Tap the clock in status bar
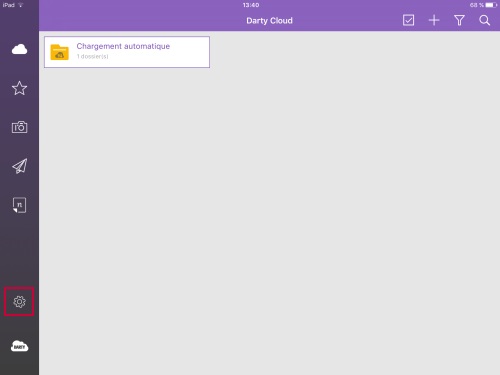 pyautogui.click(x=251, y=5)
